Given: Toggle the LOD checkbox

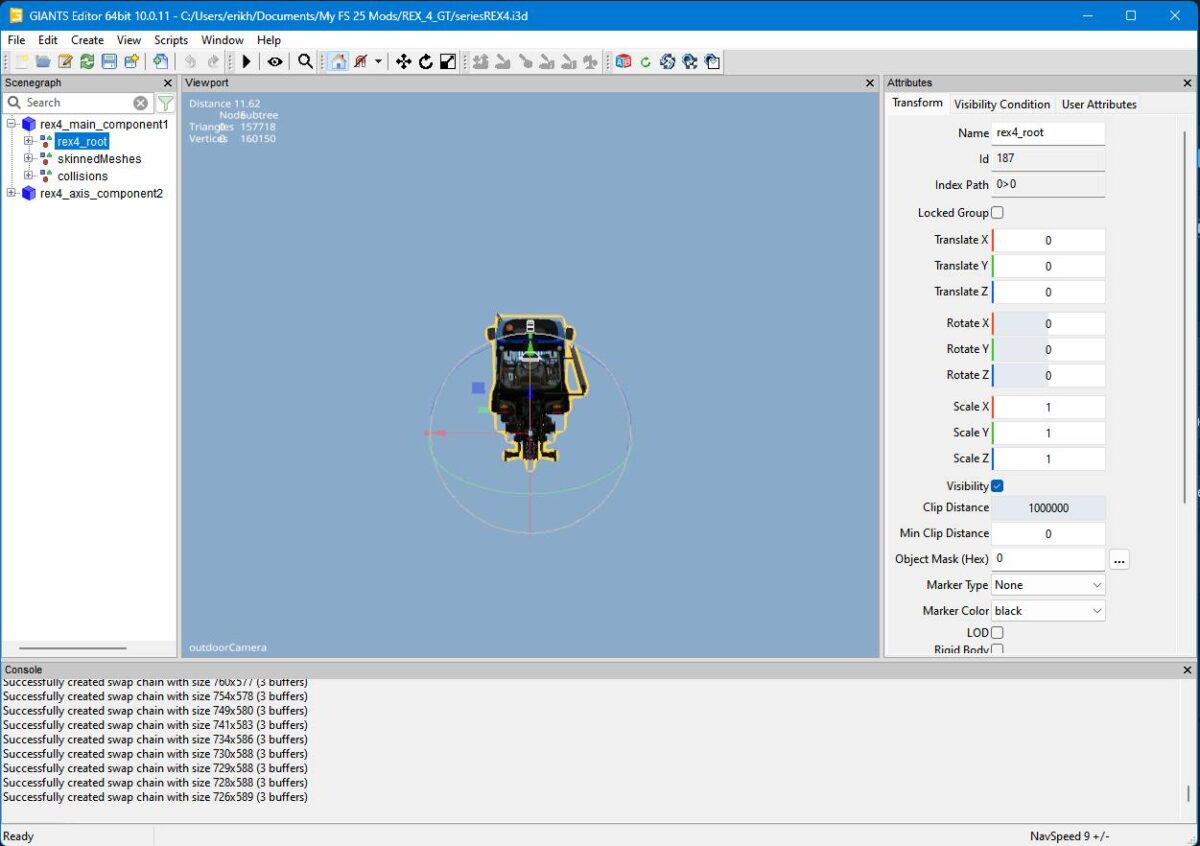Looking at the screenshot, I should (997, 633).
